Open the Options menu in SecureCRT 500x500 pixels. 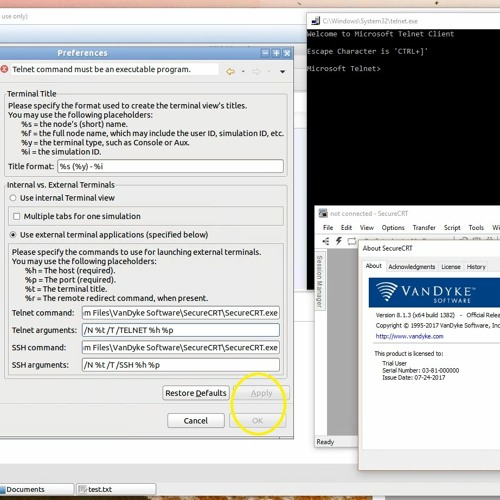pyautogui.click(x=393, y=228)
